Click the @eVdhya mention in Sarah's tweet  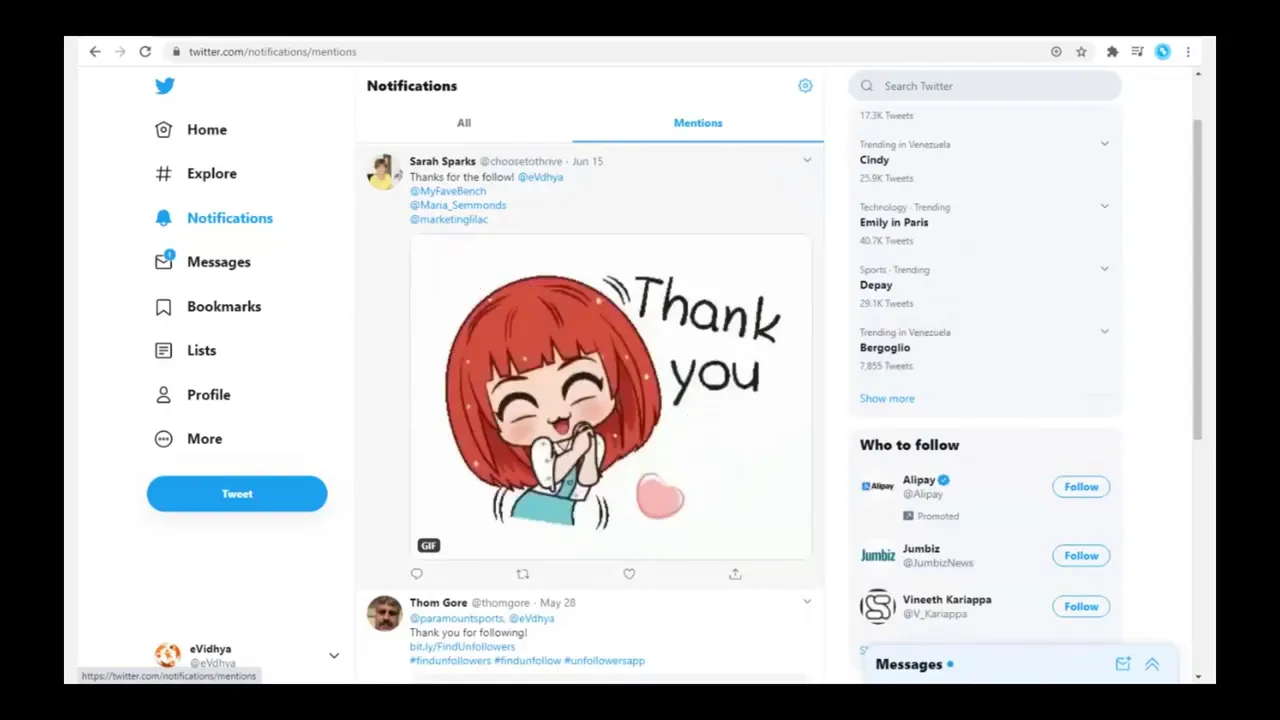(540, 177)
